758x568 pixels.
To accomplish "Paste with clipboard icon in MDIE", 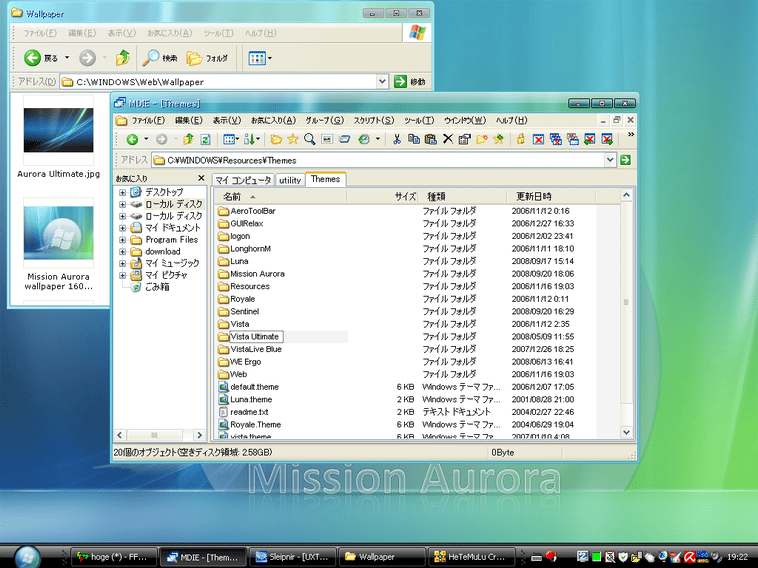I will click(x=431, y=140).
